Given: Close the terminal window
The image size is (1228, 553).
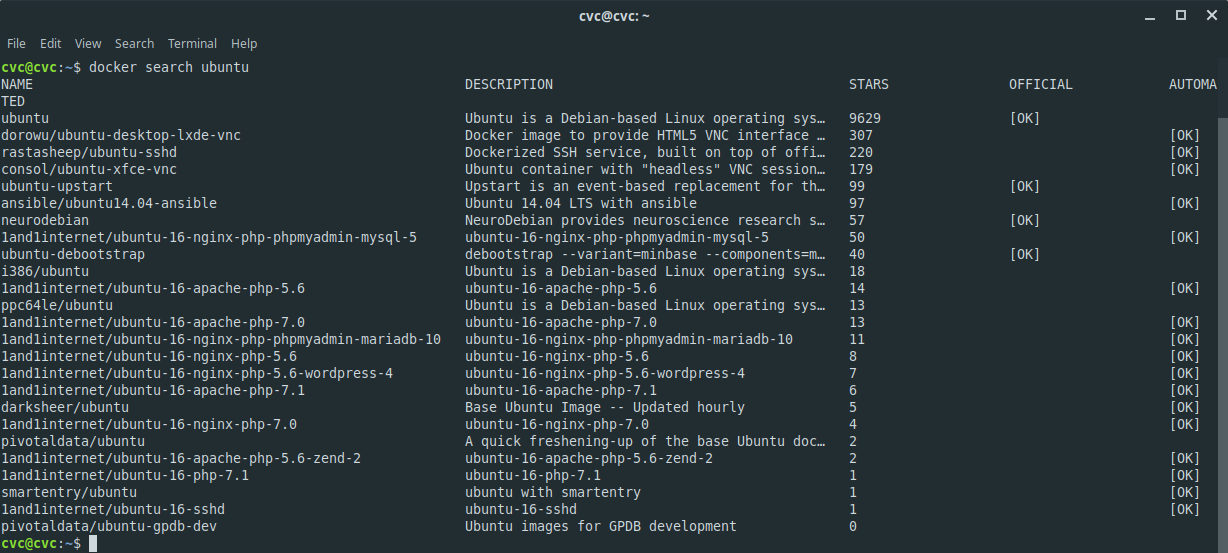Looking at the screenshot, I should point(1209,15).
